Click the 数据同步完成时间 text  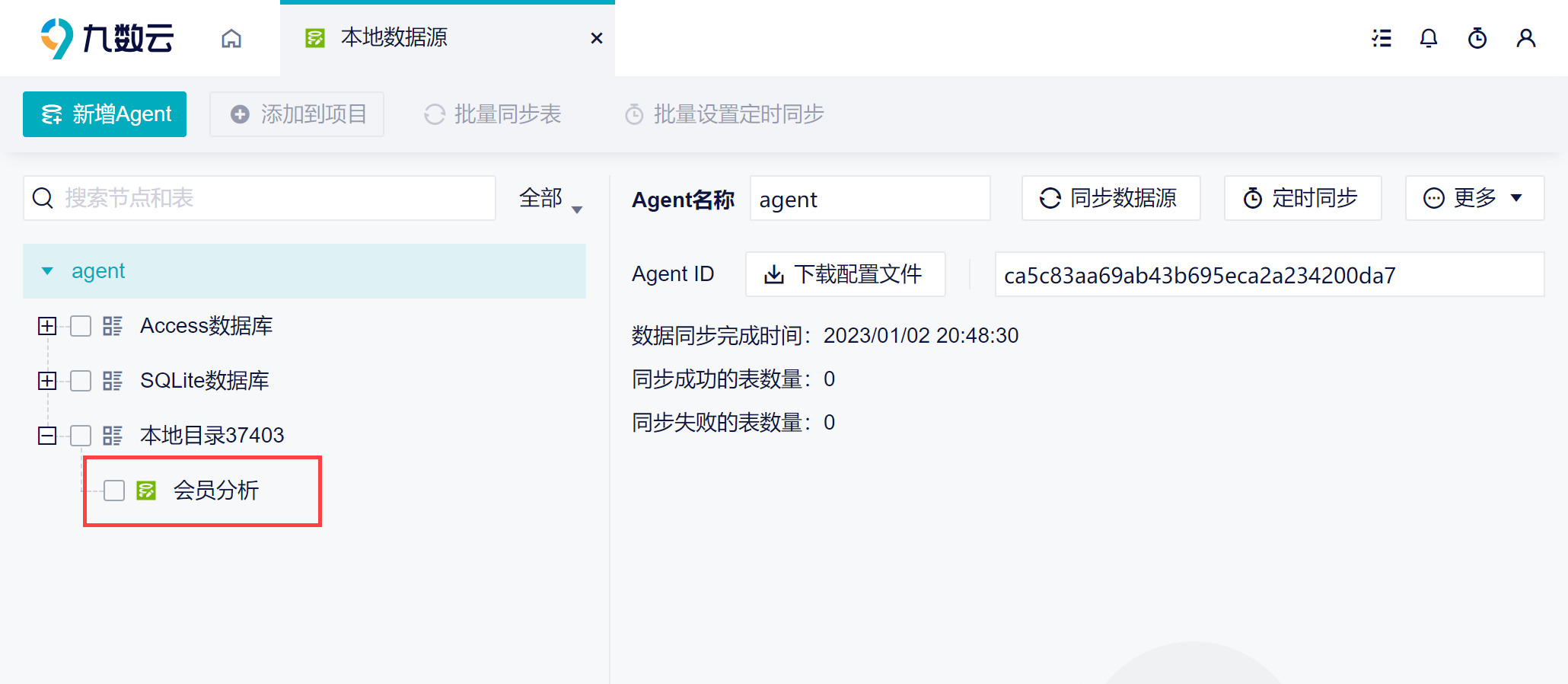point(825,336)
